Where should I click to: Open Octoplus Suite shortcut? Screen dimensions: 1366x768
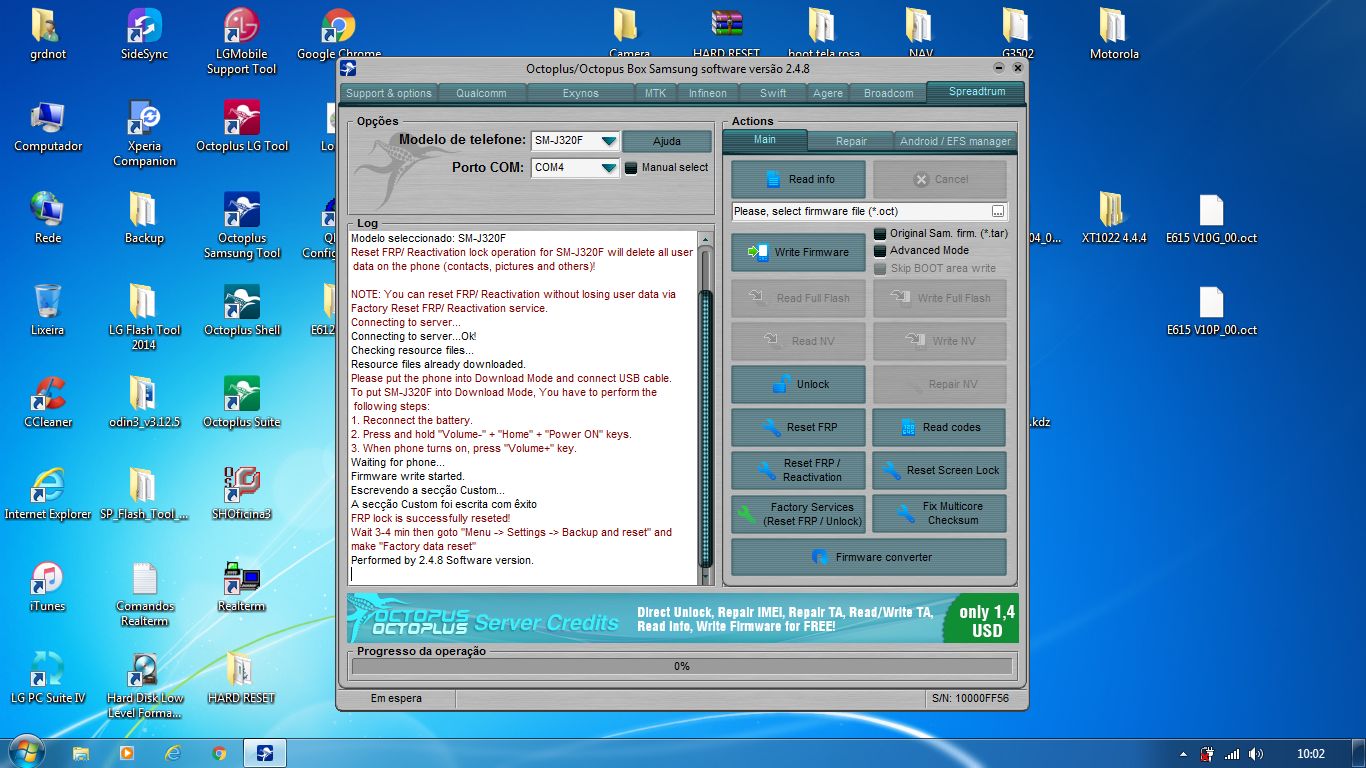coord(241,403)
